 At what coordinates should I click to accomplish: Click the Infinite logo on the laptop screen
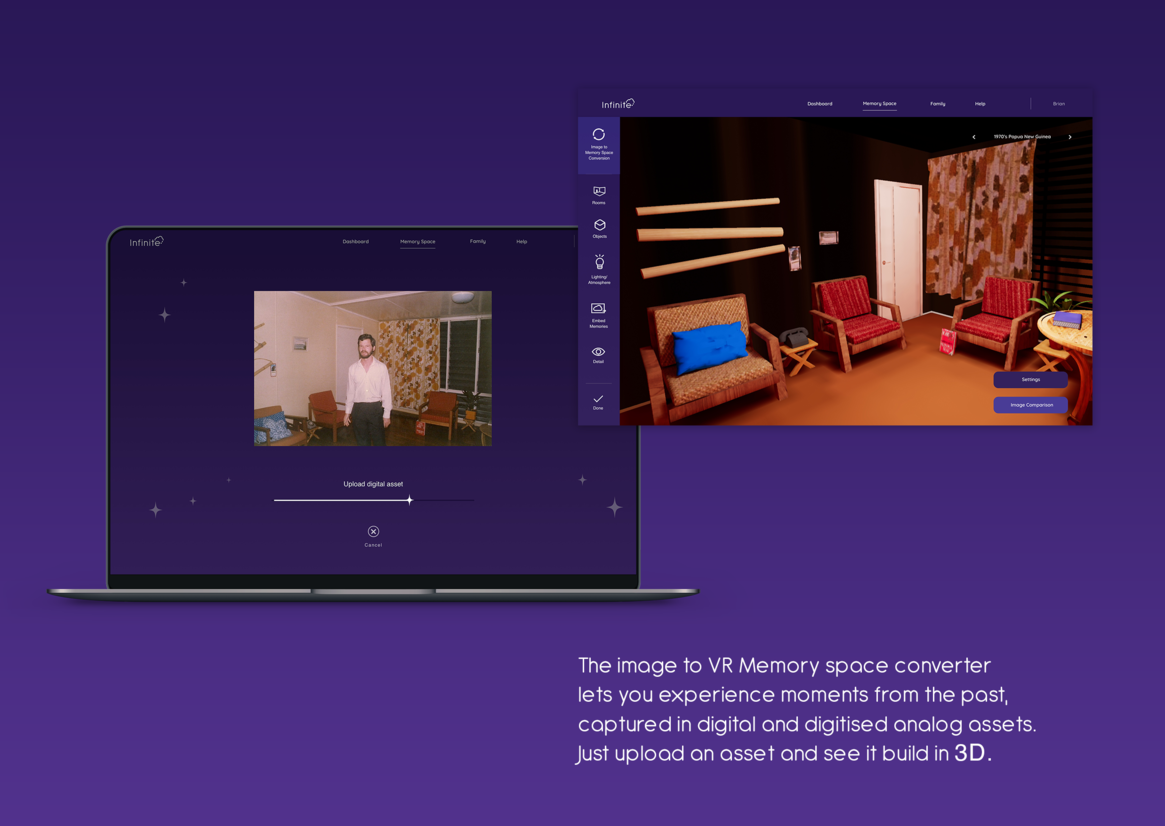click(x=146, y=242)
